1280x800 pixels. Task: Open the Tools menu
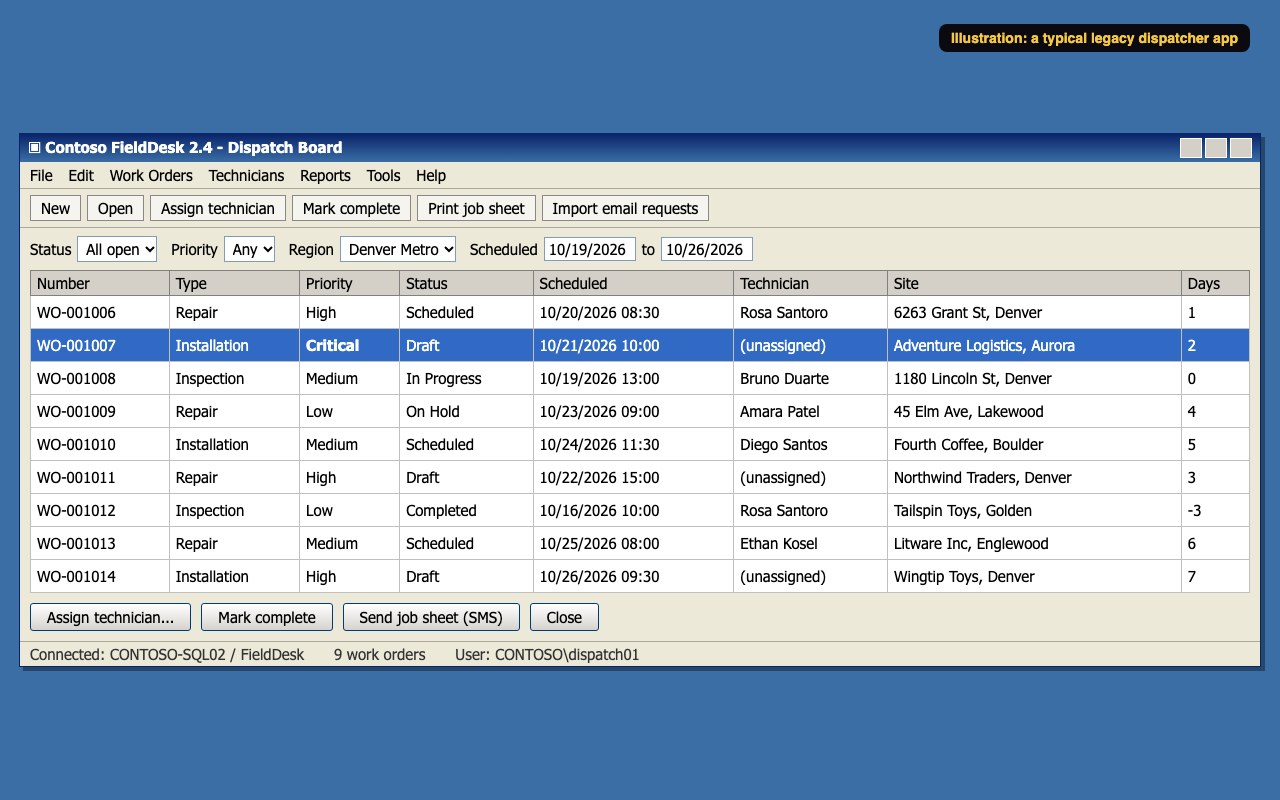point(383,175)
